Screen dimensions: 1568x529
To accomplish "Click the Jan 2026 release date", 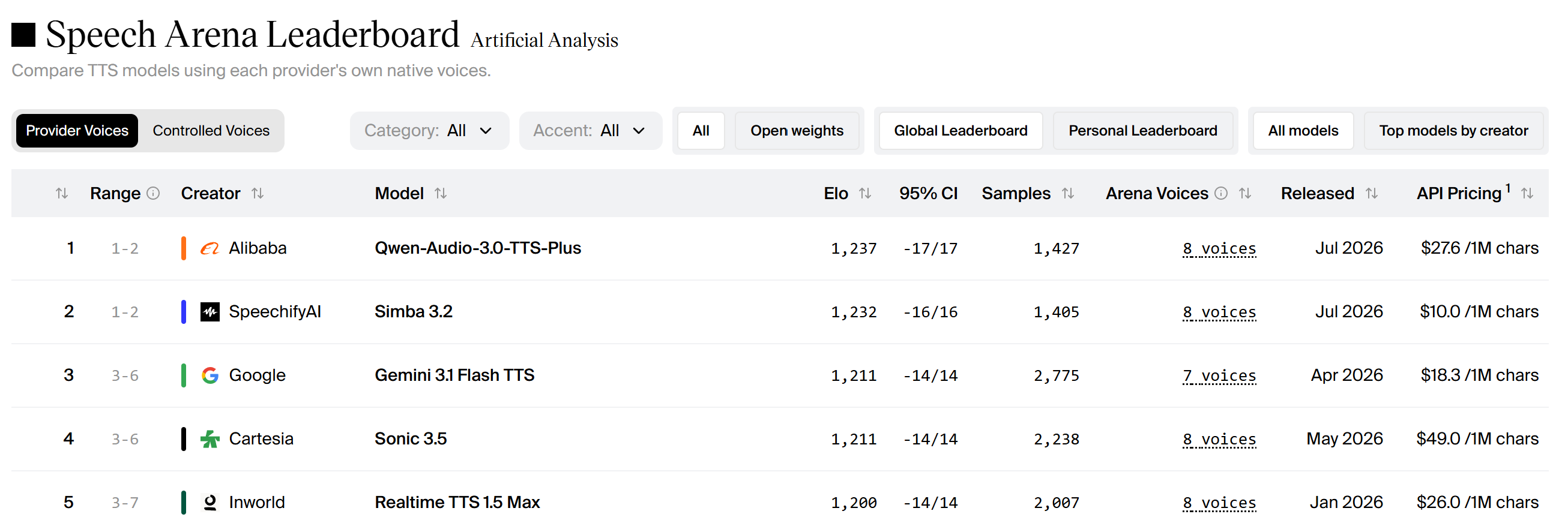I will tap(1346, 502).
